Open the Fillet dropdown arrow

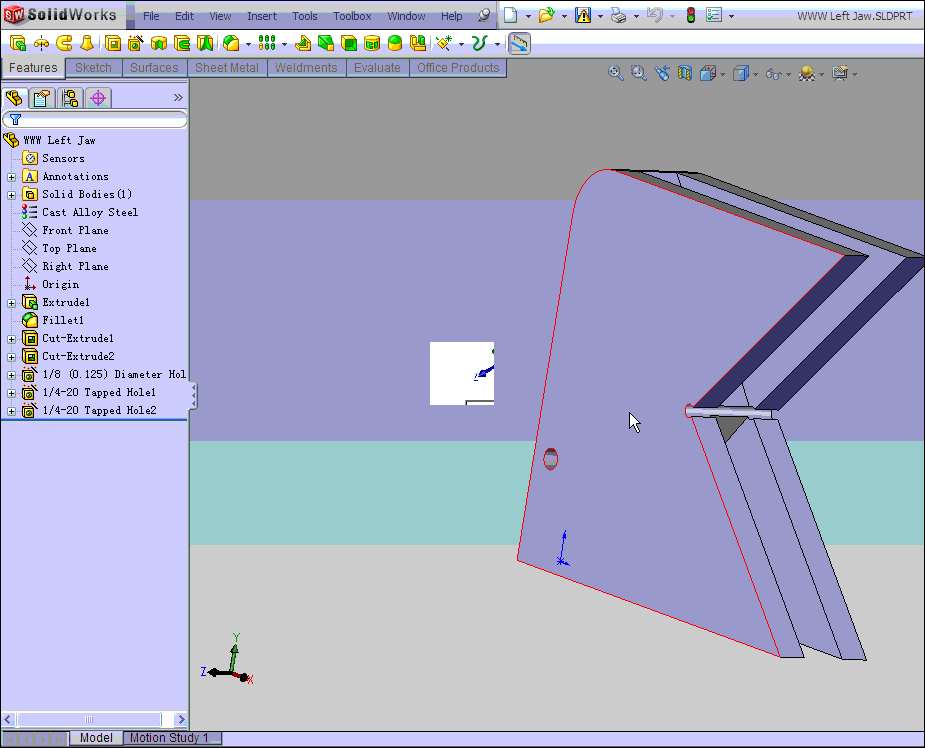point(248,44)
